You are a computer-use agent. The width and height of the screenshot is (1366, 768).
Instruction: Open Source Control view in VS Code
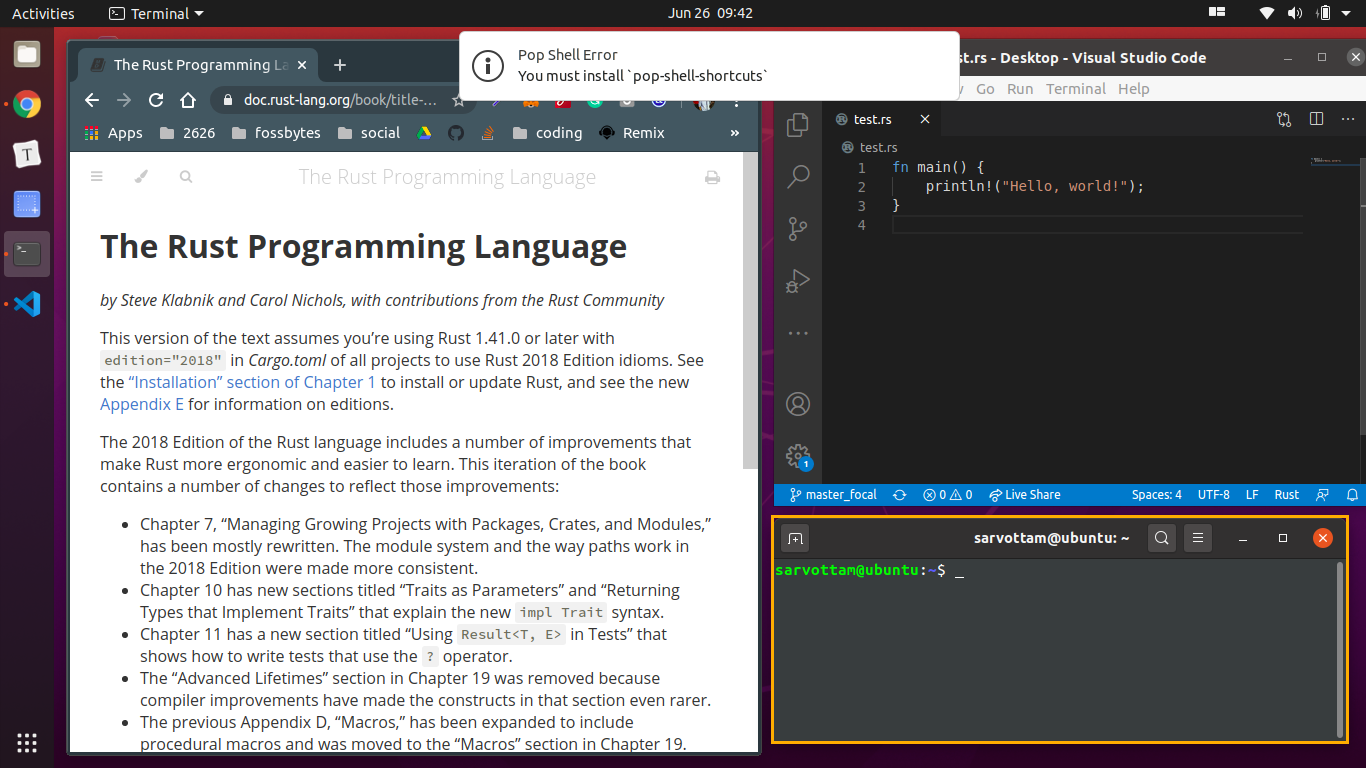798,229
